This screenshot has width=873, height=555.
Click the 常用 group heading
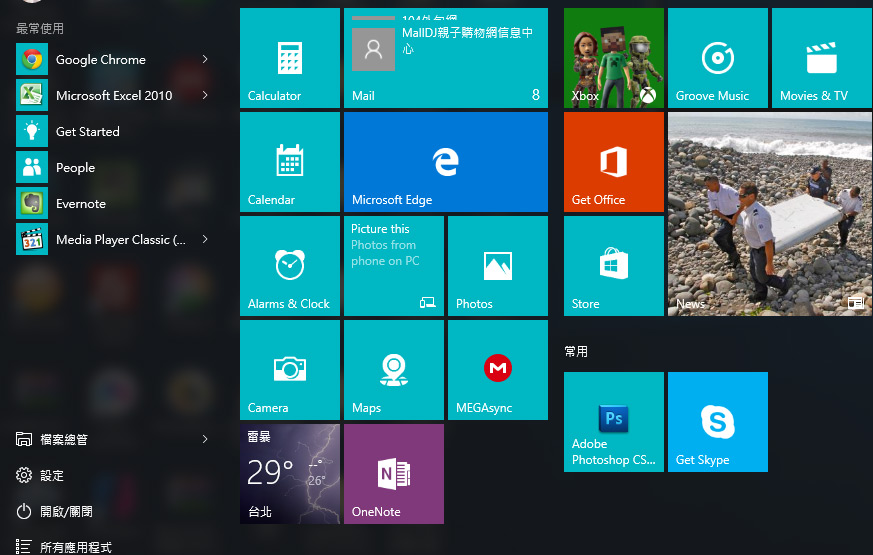(x=576, y=351)
